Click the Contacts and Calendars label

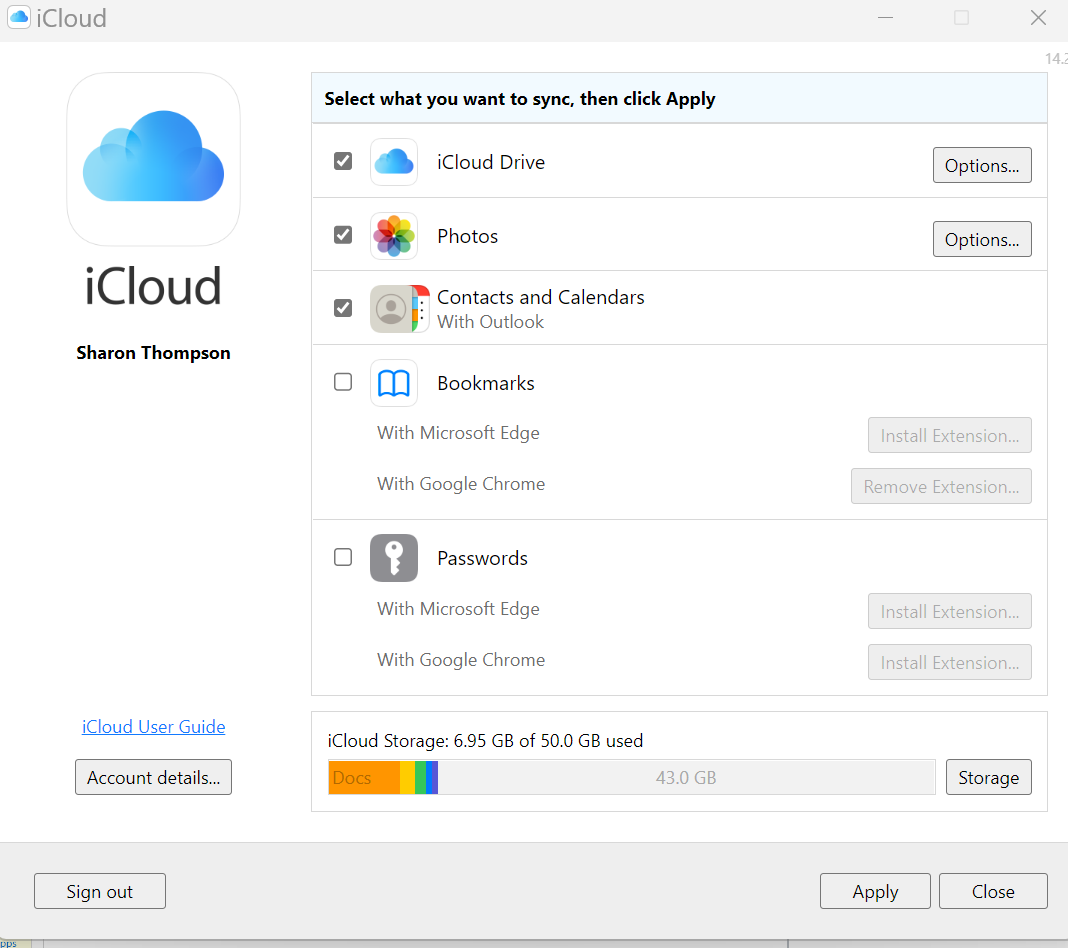(541, 297)
